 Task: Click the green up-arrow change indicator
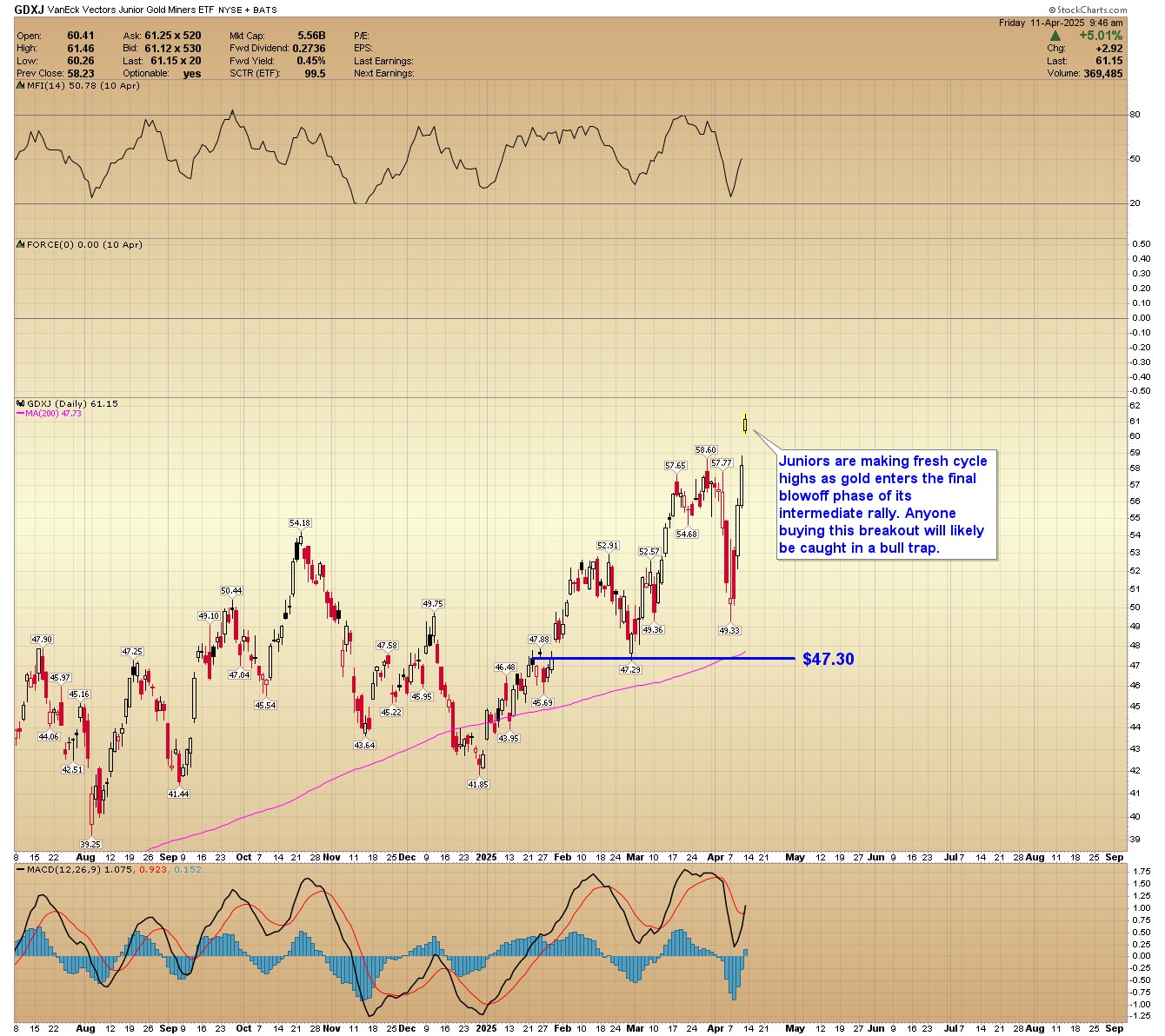coord(1055,36)
